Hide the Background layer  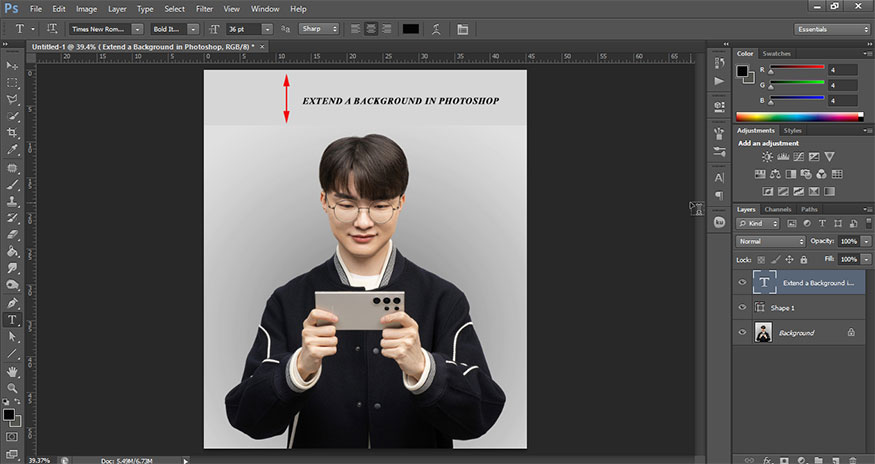tap(742, 333)
